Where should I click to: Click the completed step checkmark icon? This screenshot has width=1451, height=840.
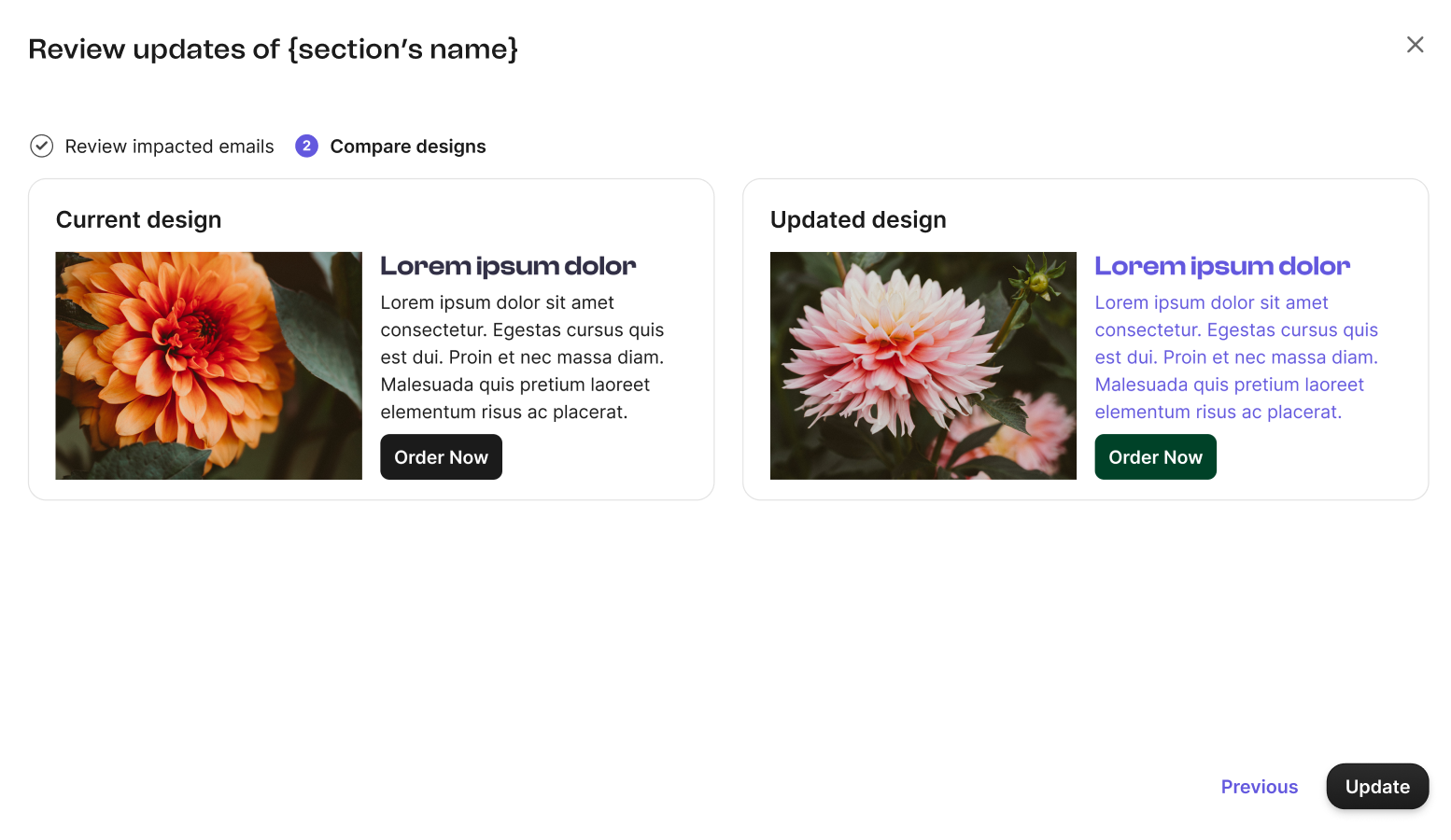(x=41, y=146)
